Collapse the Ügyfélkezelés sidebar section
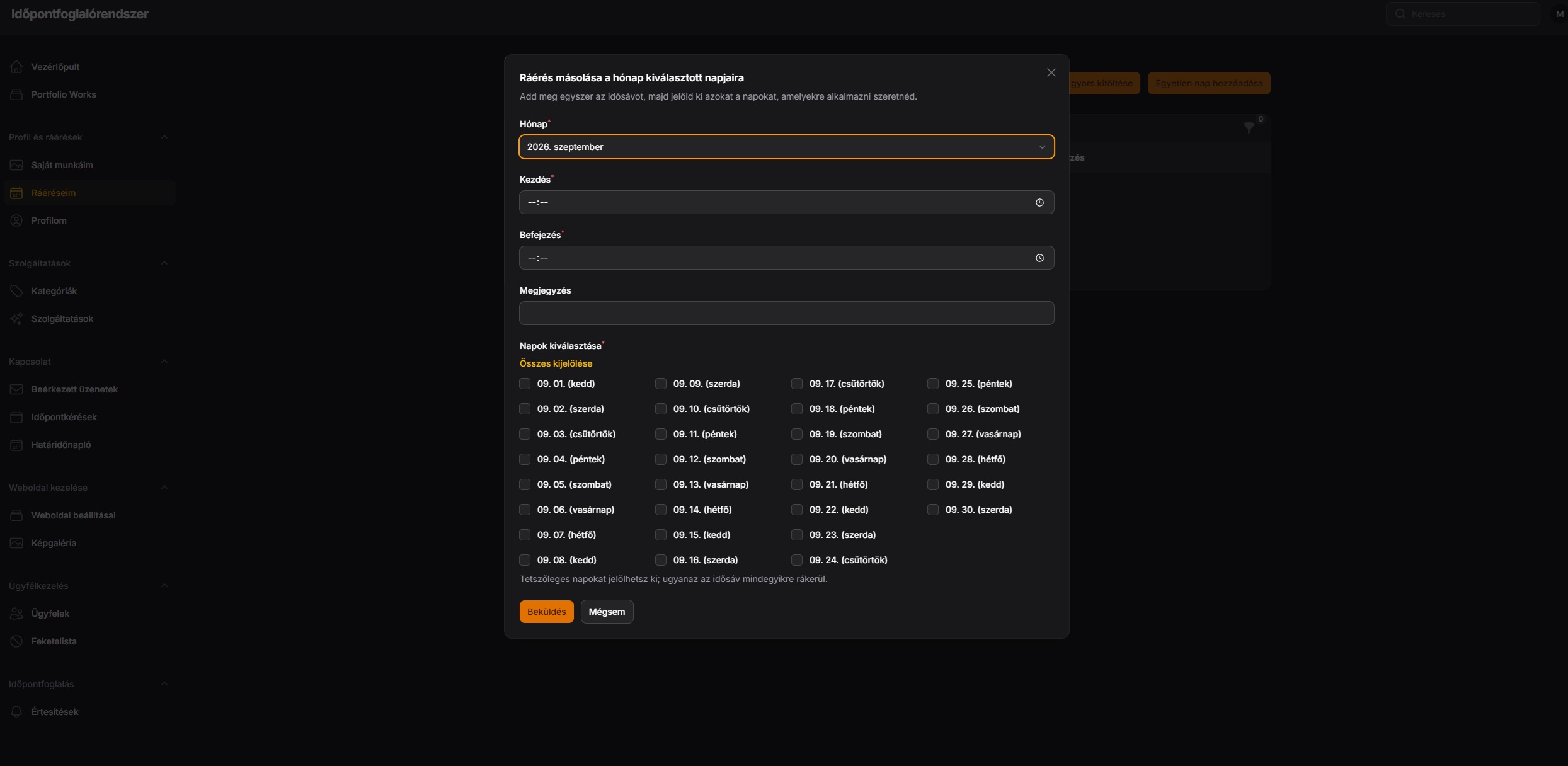 point(164,586)
